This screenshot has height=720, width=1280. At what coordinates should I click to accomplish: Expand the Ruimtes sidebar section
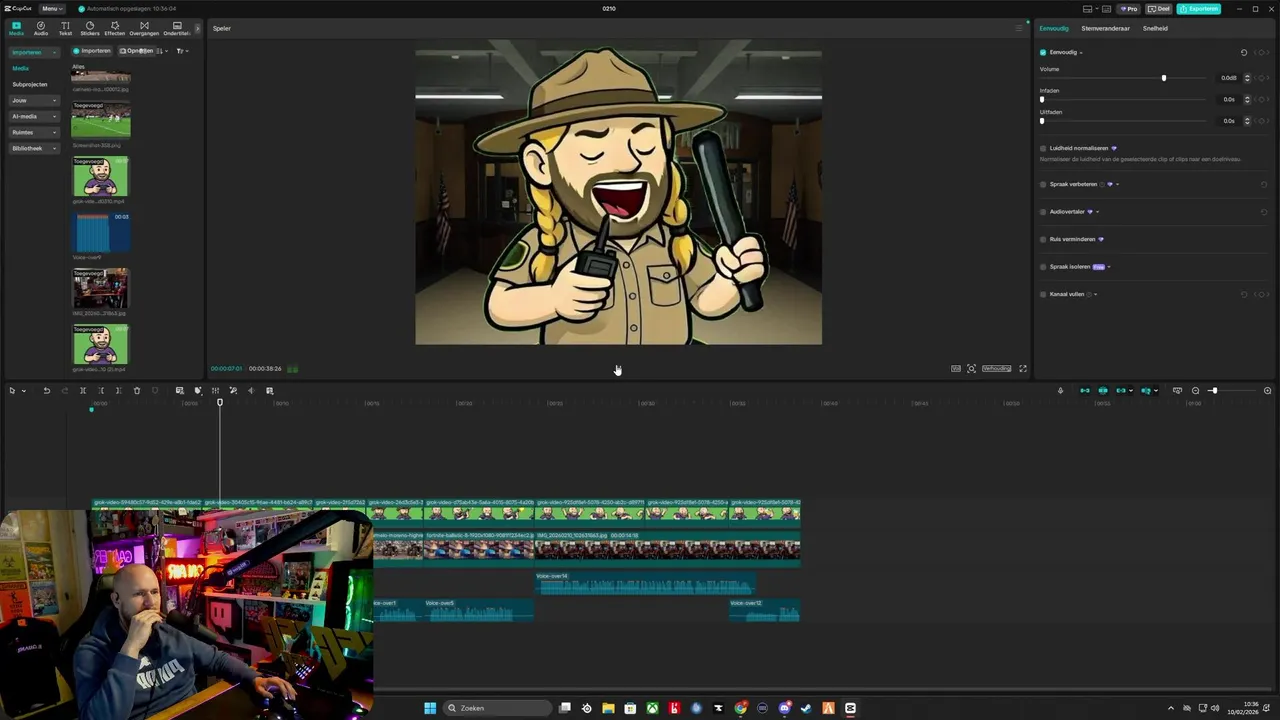pos(55,132)
